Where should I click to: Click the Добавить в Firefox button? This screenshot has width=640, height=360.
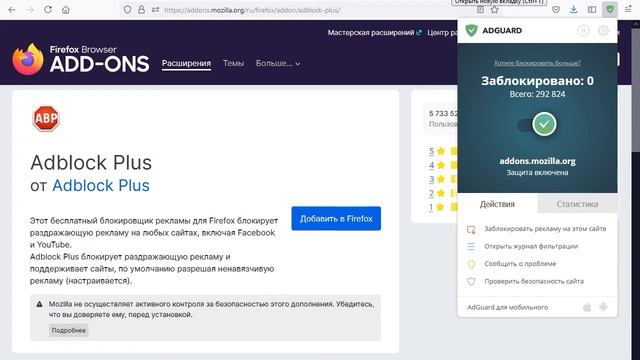(x=336, y=219)
